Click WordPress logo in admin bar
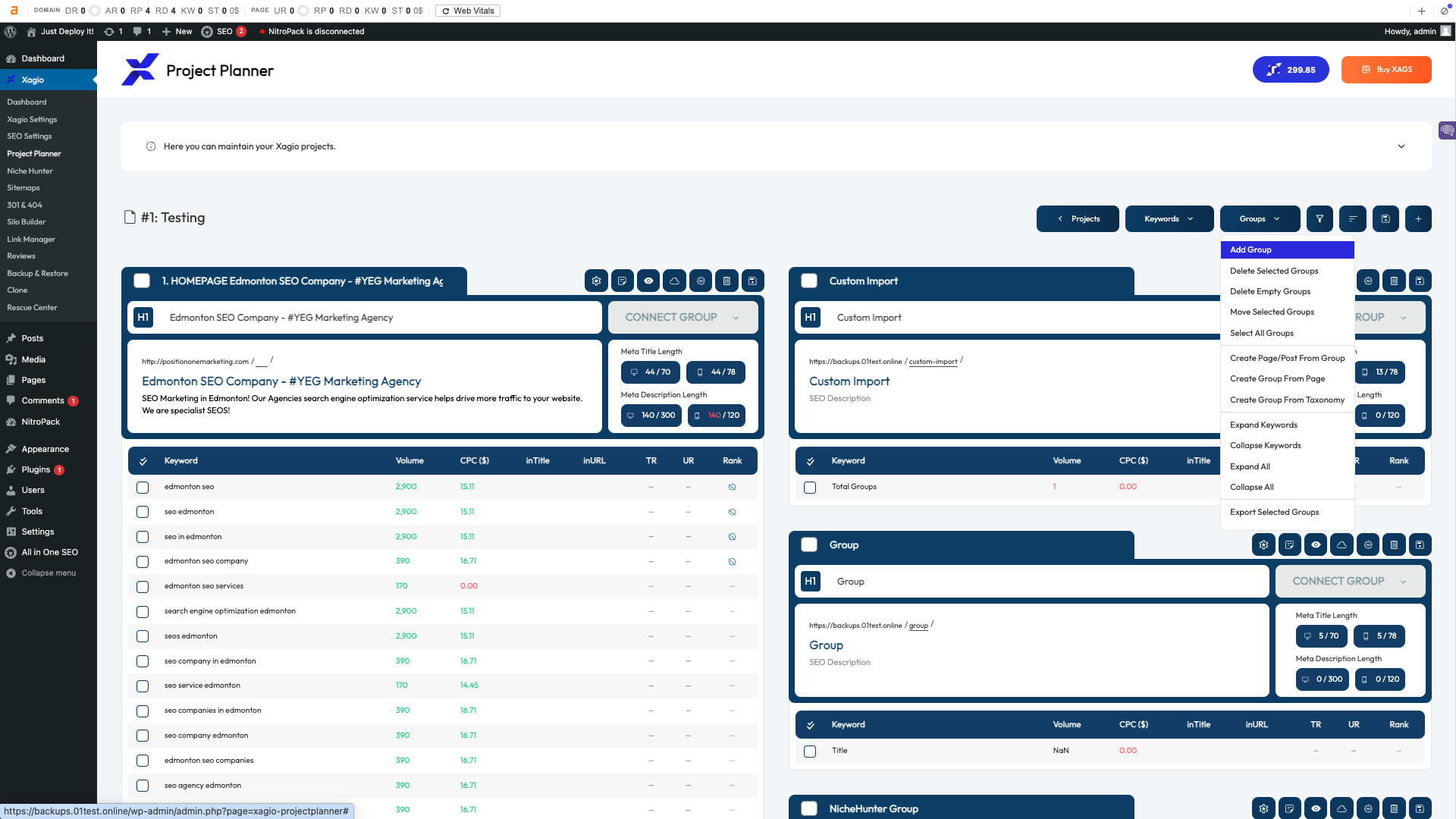 tap(11, 31)
